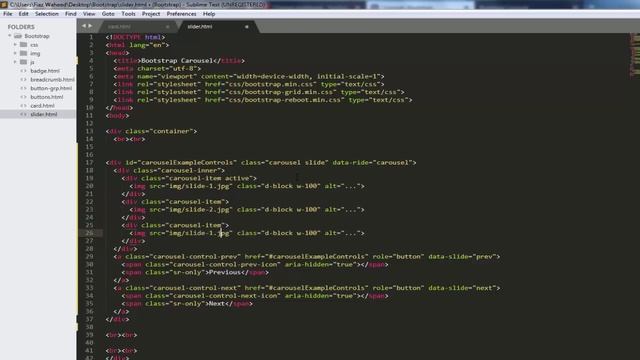Open card.html in sidebar
This screenshot has width=640, height=360.
tap(42, 105)
